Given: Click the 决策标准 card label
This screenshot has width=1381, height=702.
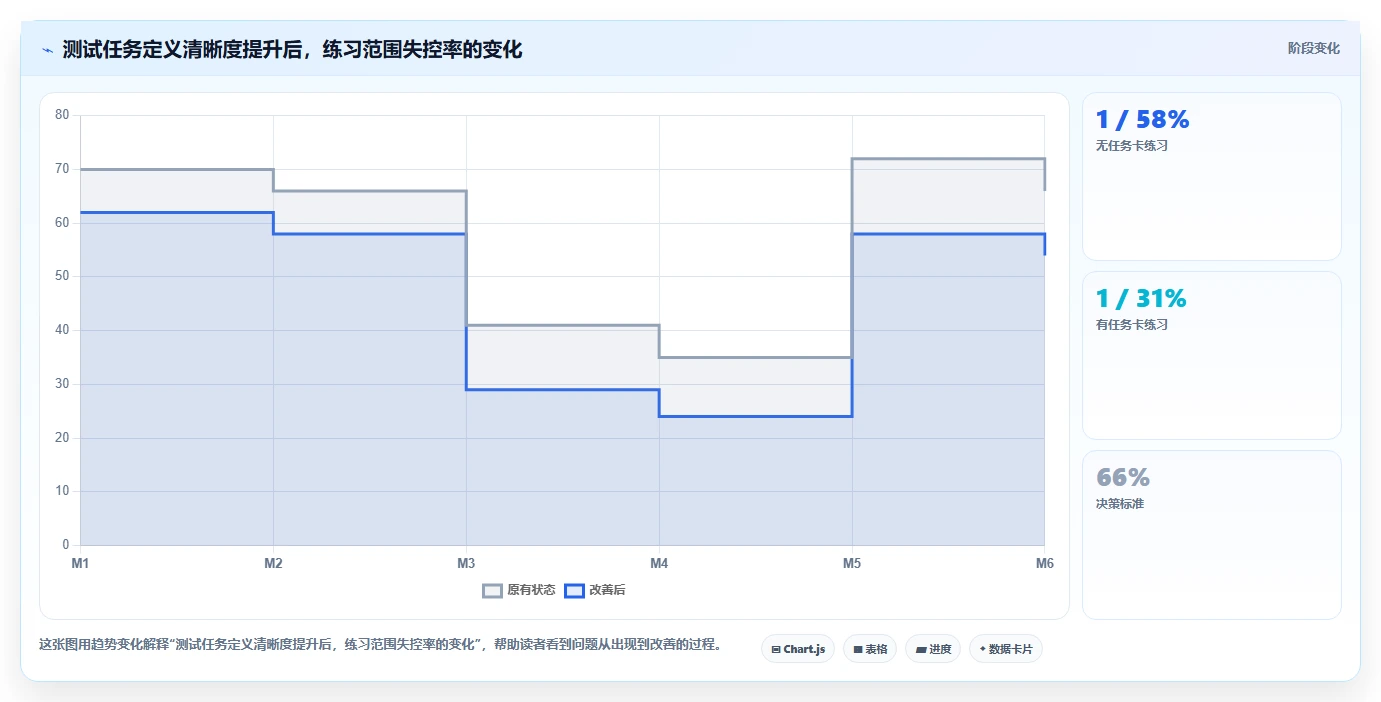Looking at the screenshot, I should tap(1120, 504).
